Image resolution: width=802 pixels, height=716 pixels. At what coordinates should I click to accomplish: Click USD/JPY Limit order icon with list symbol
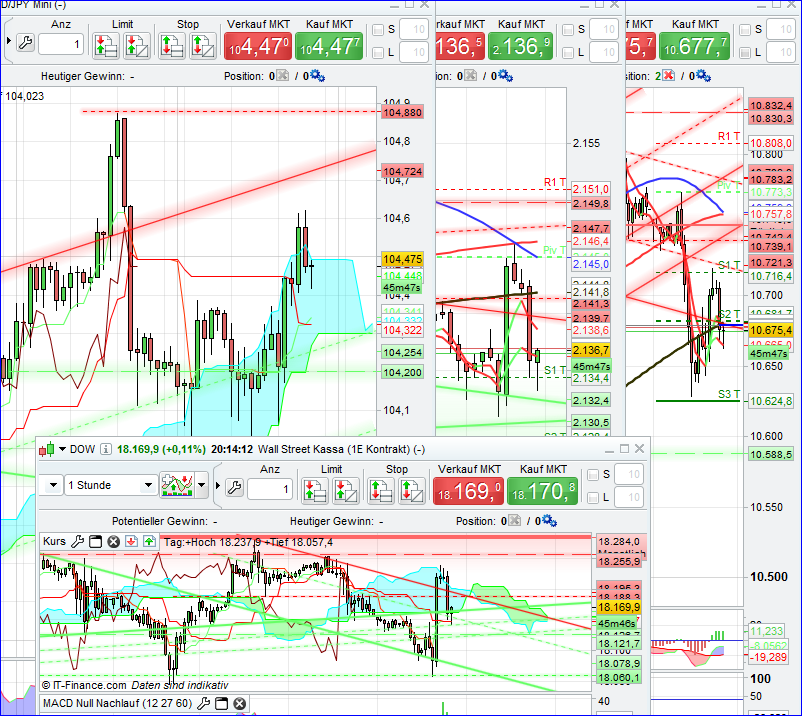point(106,47)
